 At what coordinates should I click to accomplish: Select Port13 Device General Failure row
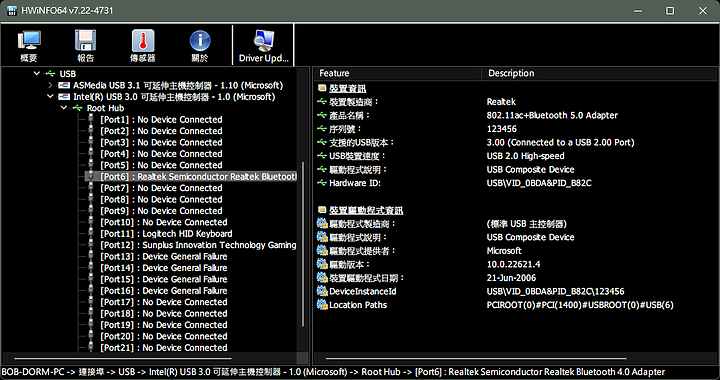coord(163,257)
